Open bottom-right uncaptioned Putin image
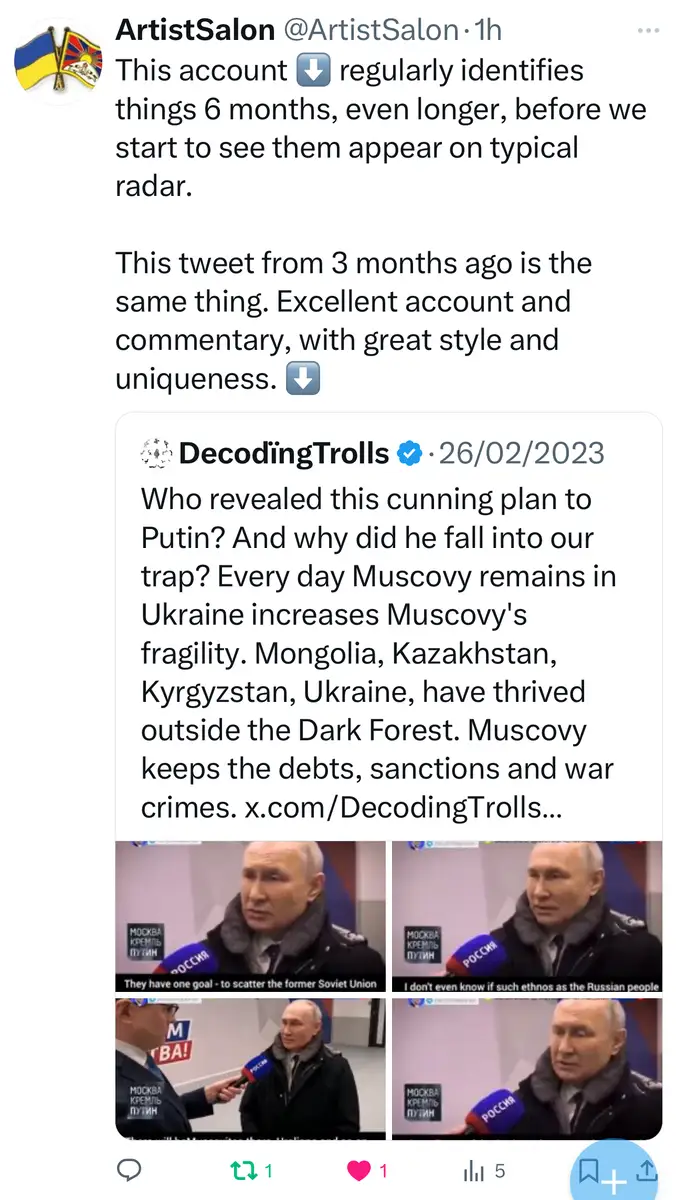The height and width of the screenshot is (1200, 677). (x=526, y=1068)
